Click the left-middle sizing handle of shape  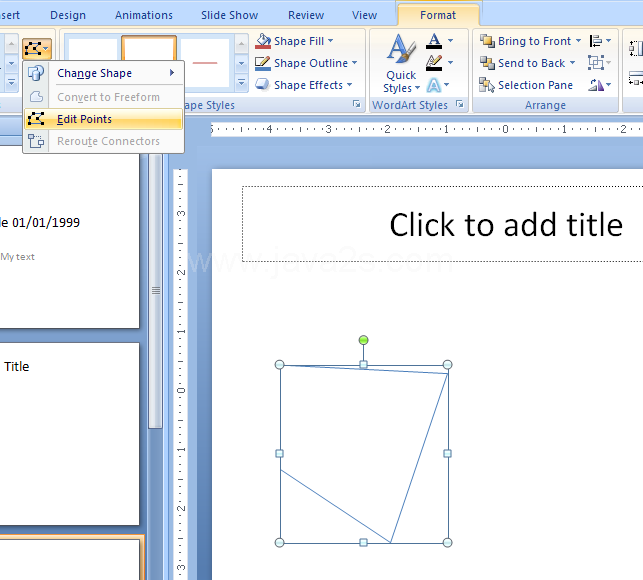279,453
